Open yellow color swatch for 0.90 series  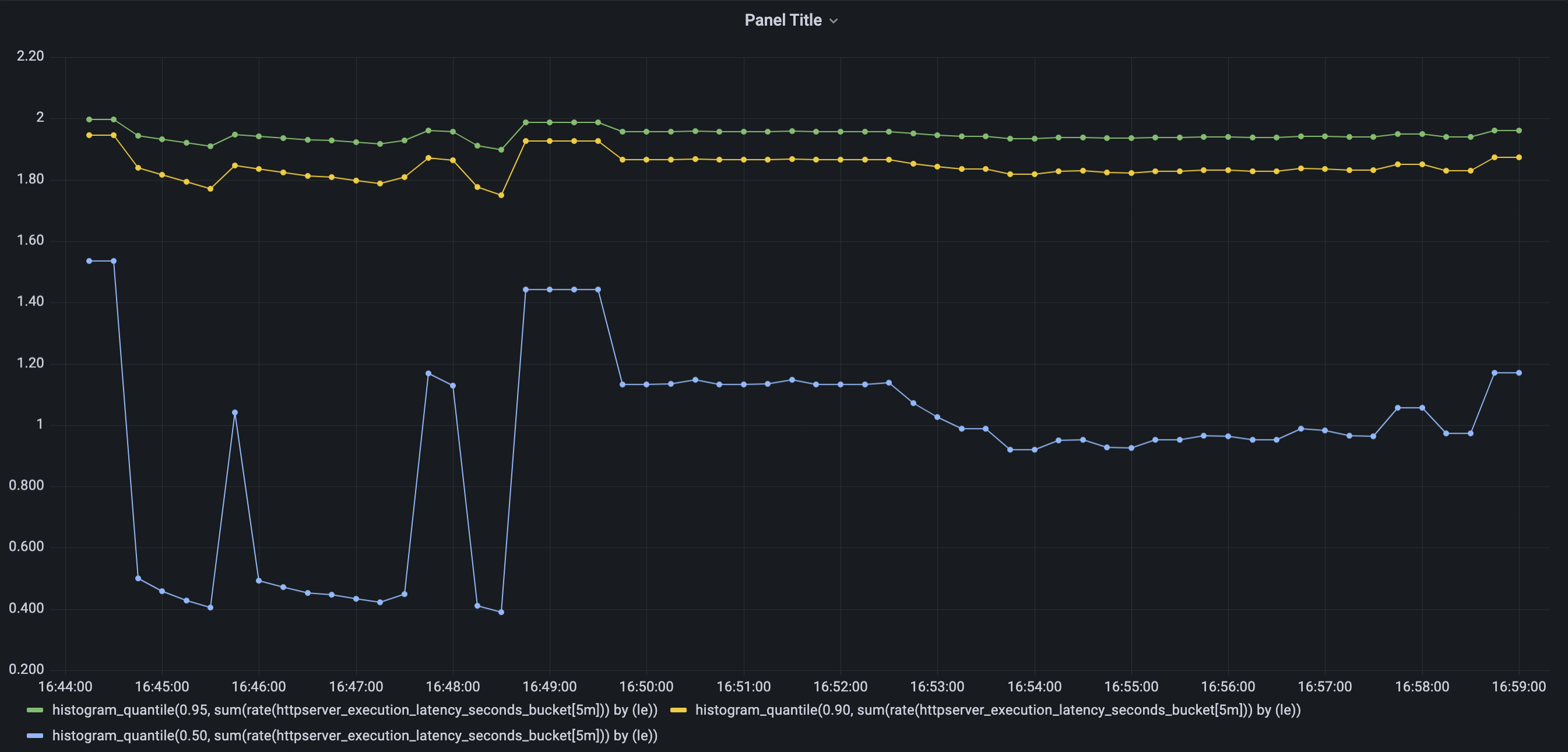tap(678, 710)
